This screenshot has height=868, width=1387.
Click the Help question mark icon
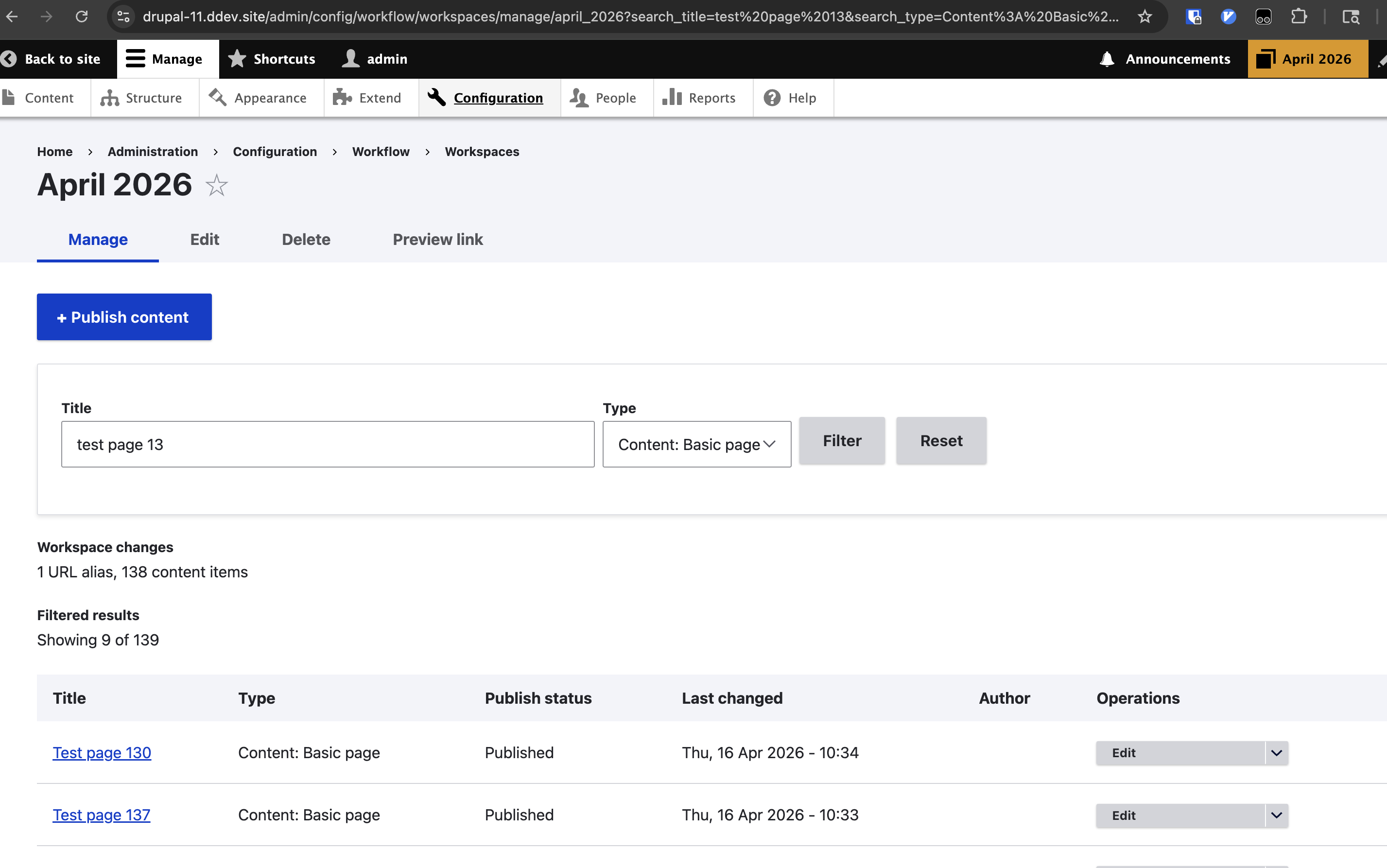tap(772, 98)
